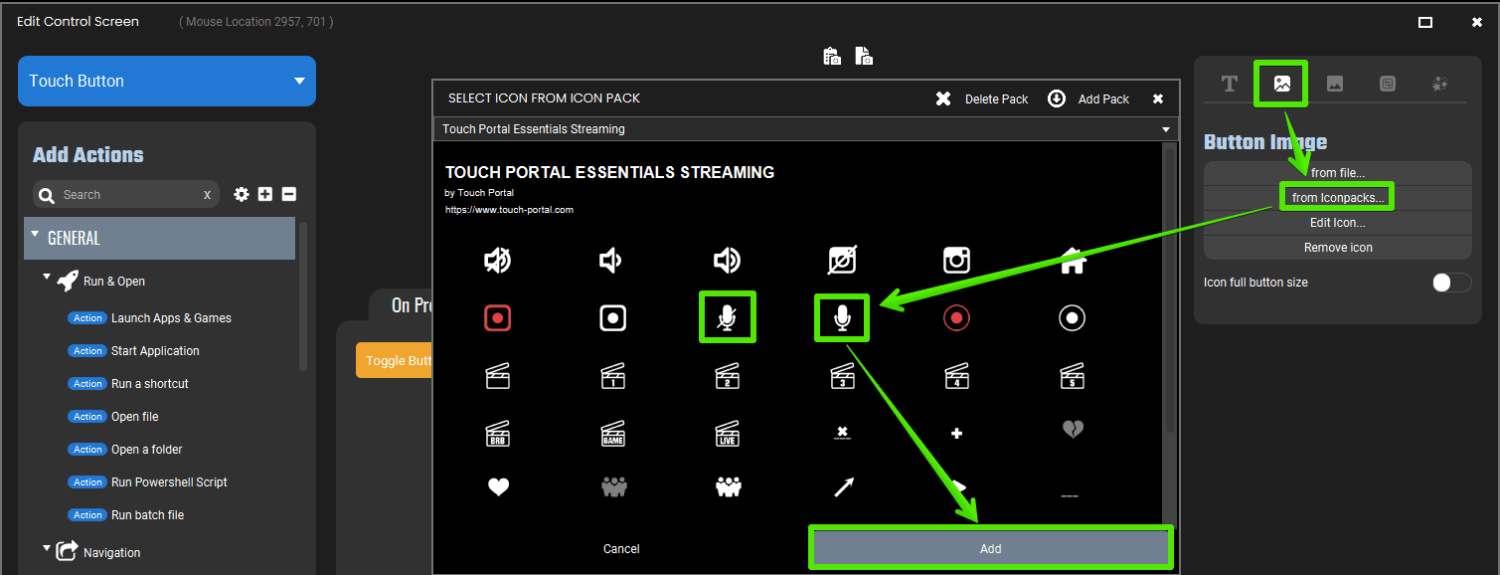Select the active microphone icon
The height and width of the screenshot is (575, 1500).
(x=842, y=318)
